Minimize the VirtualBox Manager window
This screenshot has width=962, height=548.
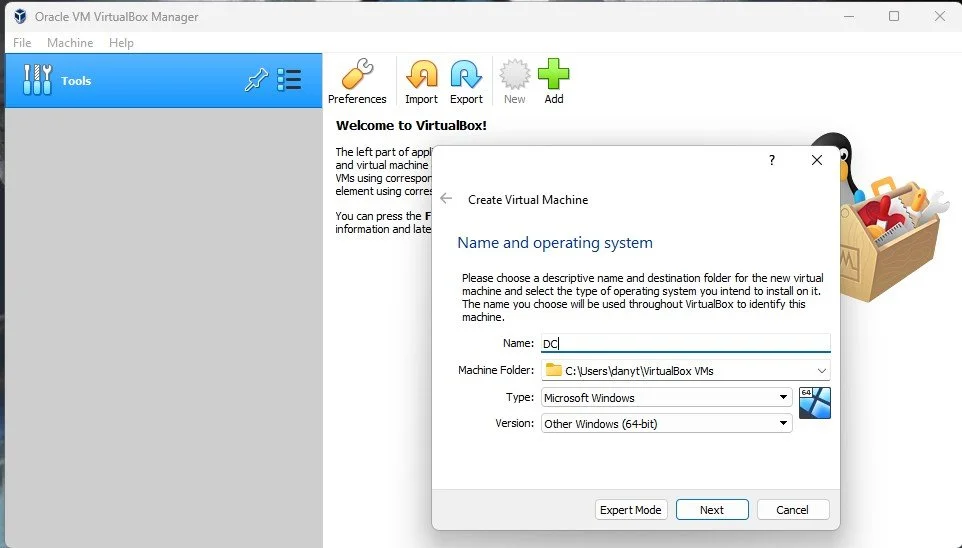pyautogui.click(x=849, y=17)
